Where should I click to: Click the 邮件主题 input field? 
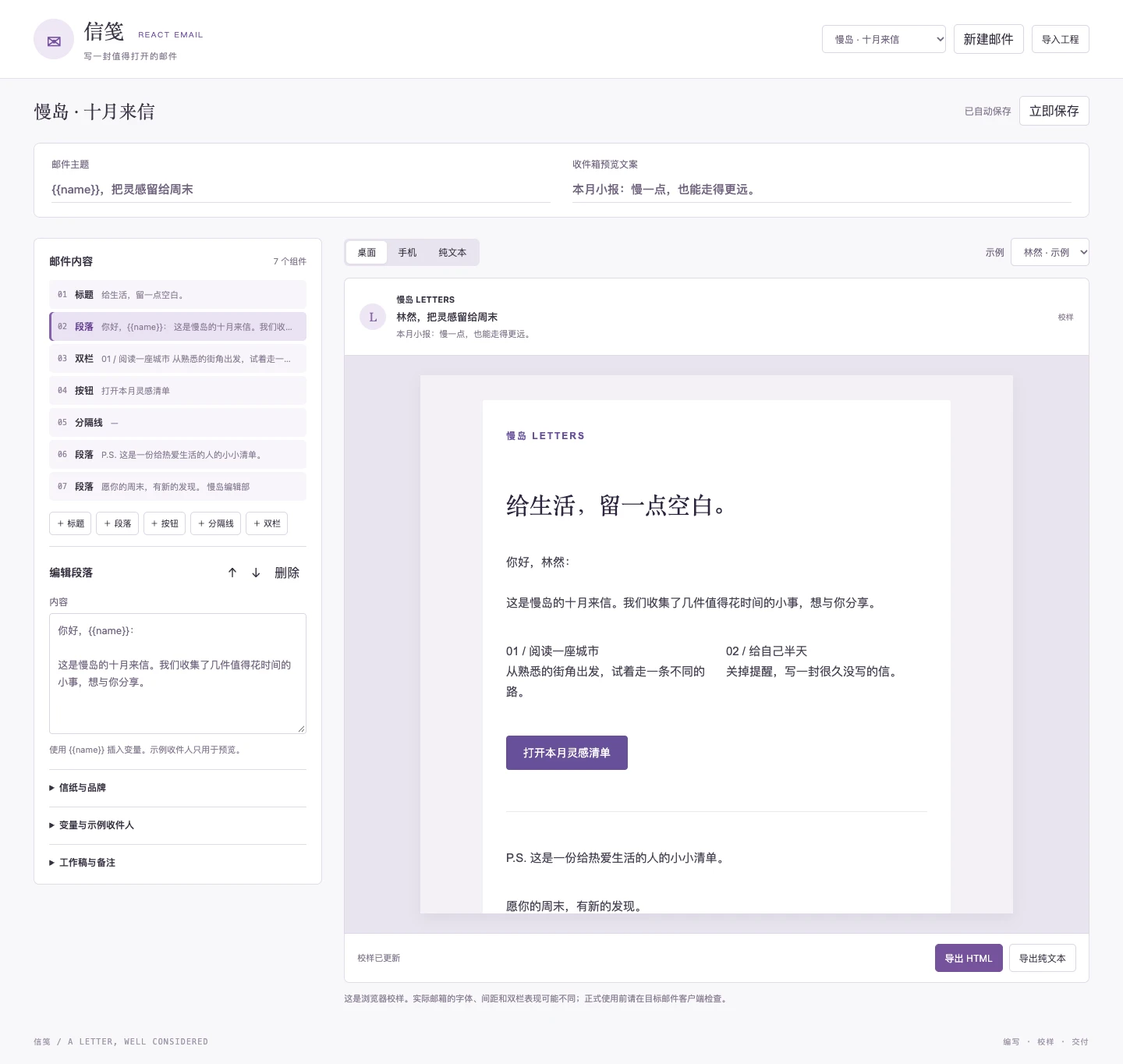pyautogui.click(x=301, y=190)
